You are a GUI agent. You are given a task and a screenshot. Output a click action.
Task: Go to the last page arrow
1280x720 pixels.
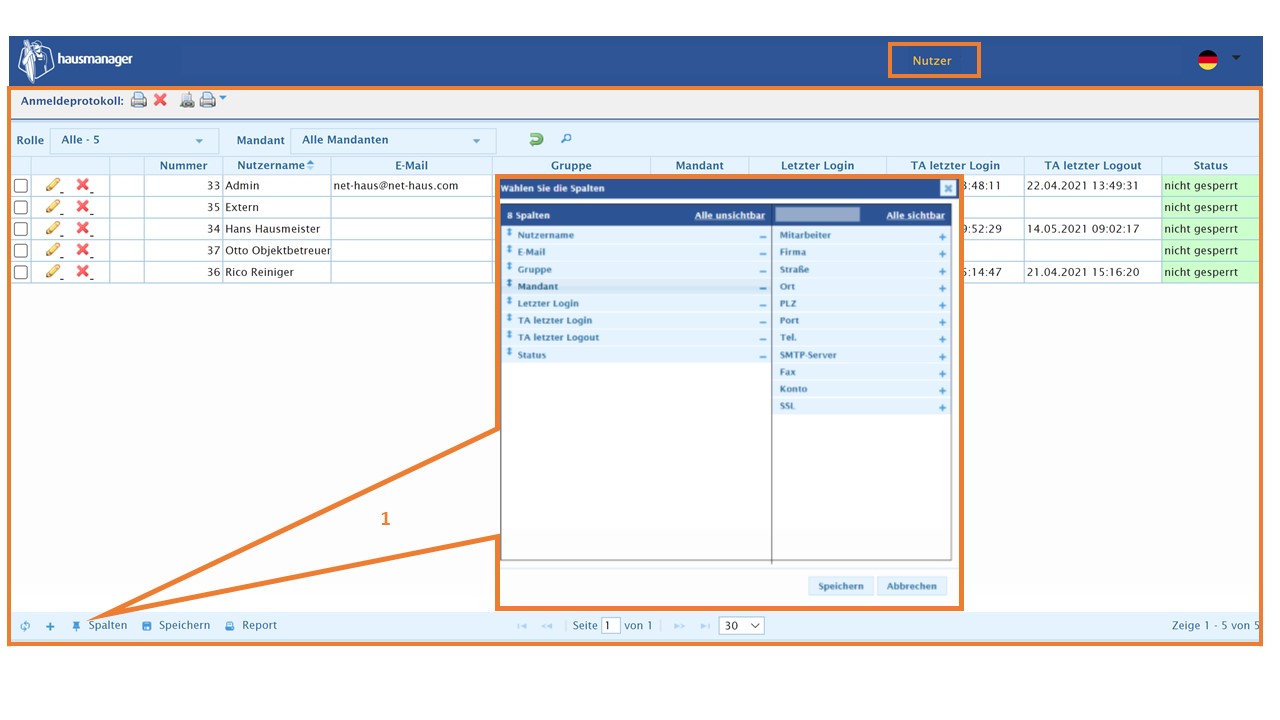(x=705, y=626)
